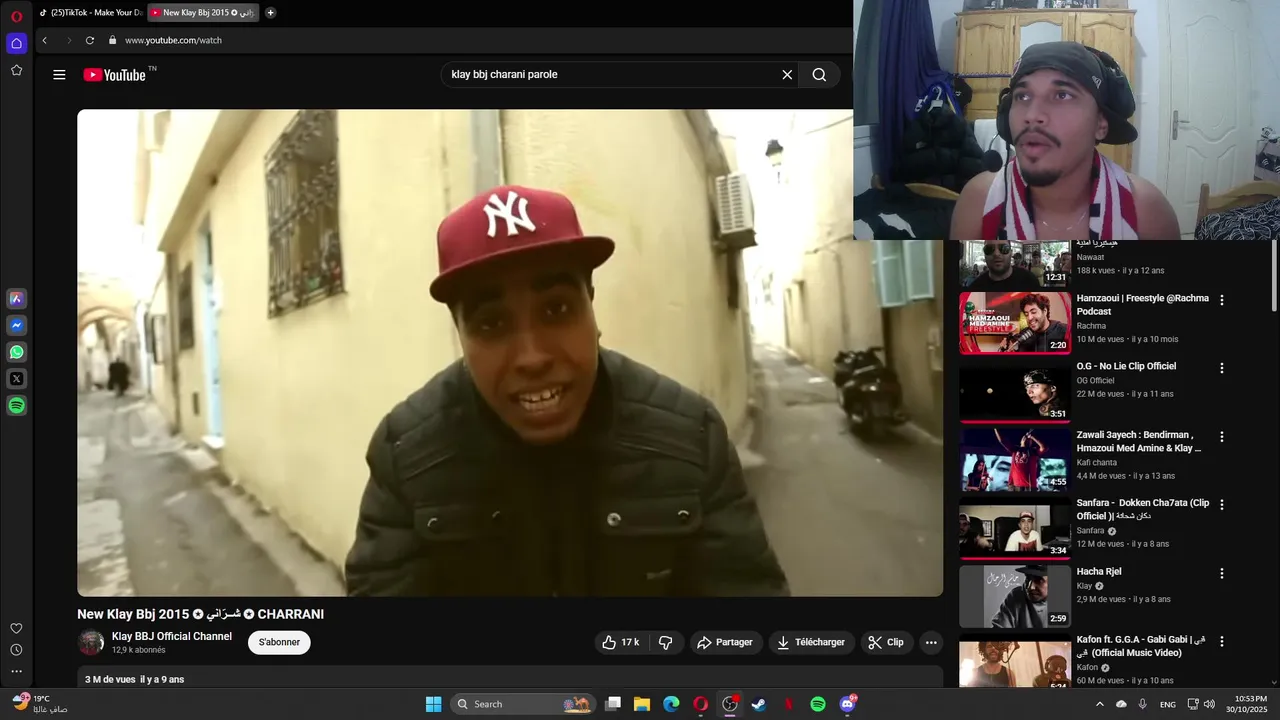This screenshot has width=1280, height=720.
Task: Open weather widget showing 19°C
Action: click(40, 704)
